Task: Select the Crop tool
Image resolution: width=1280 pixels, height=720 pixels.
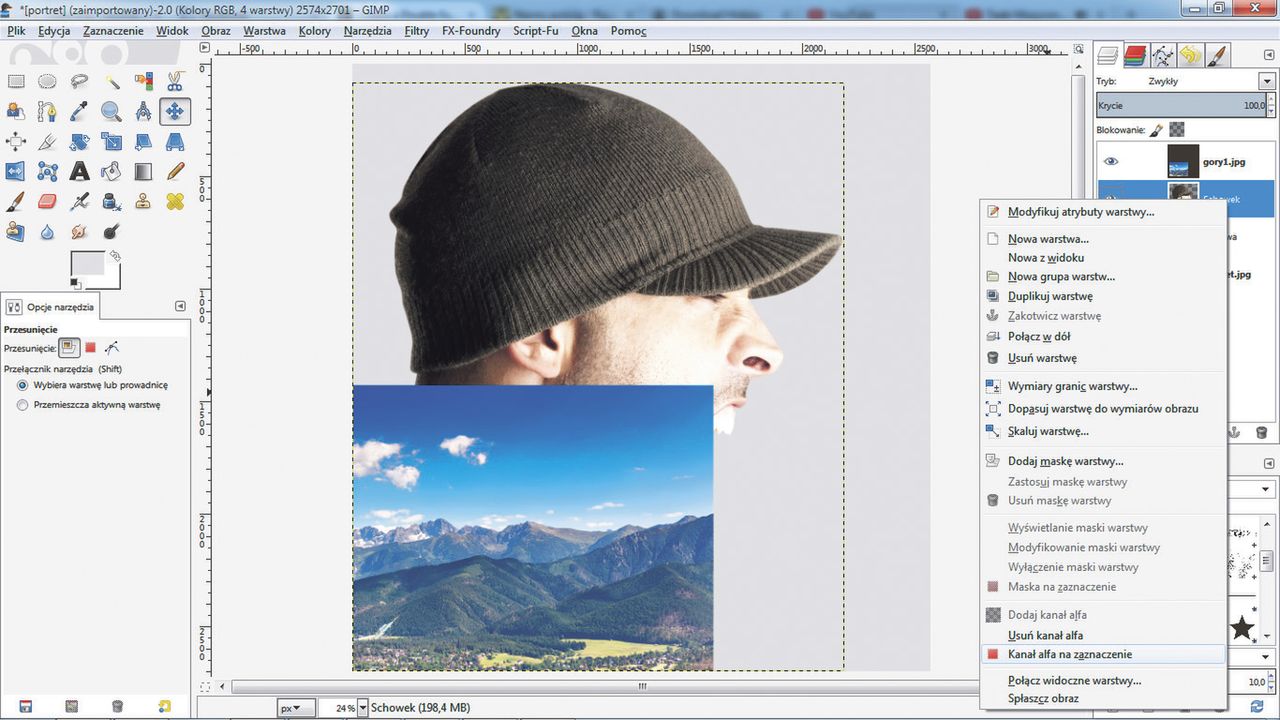Action: pyautogui.click(x=47, y=141)
